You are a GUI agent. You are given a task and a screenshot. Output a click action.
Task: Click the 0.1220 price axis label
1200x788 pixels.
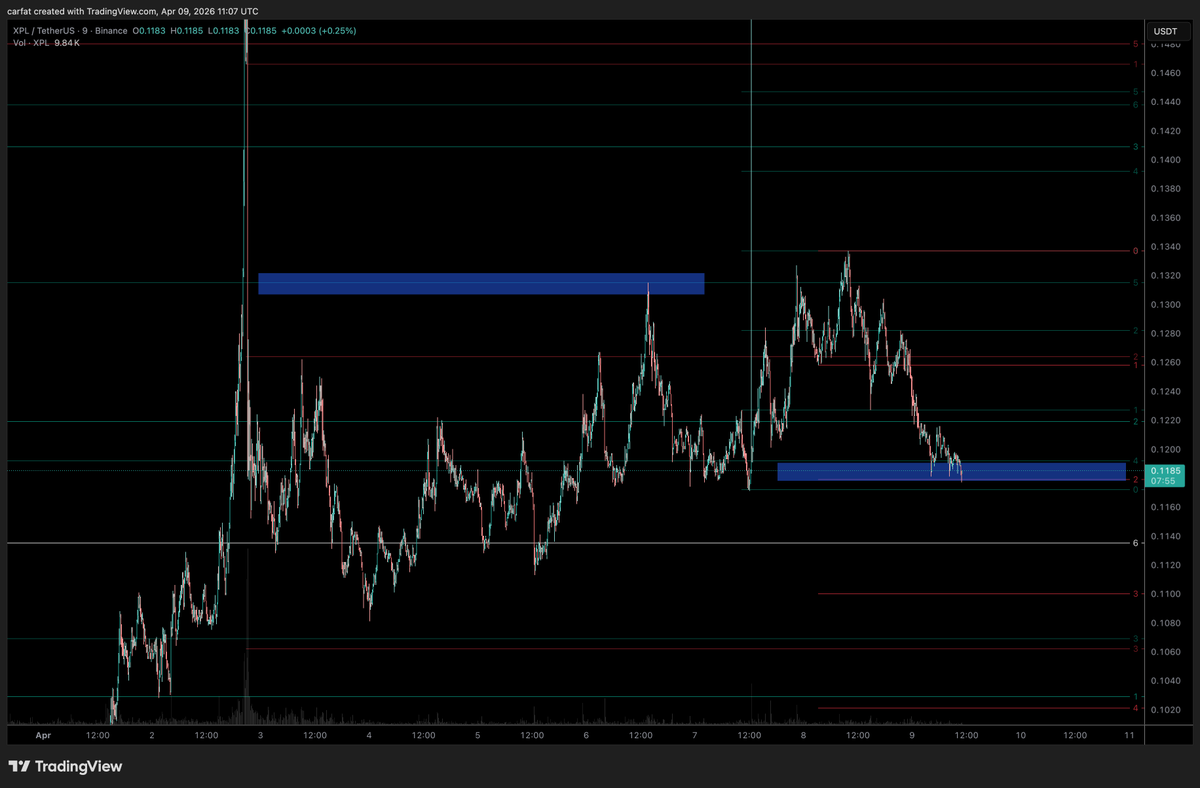1164,421
